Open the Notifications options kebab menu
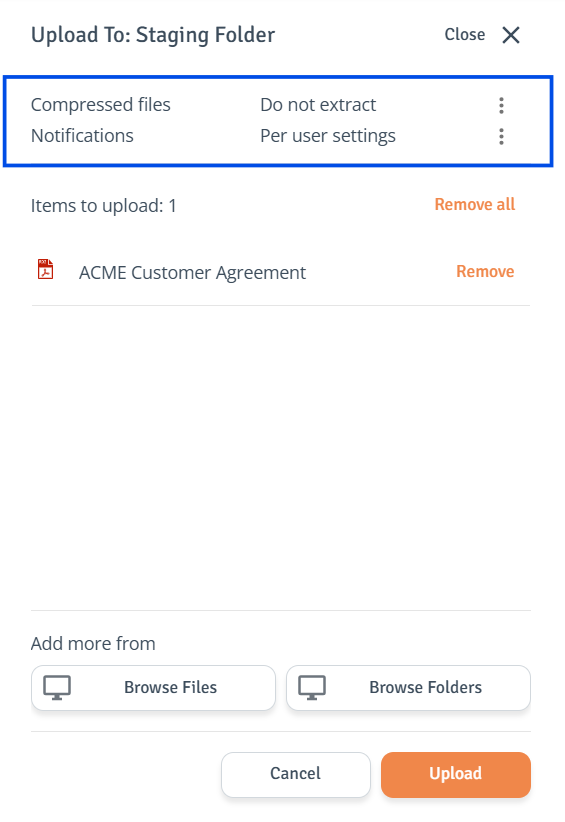 [501, 136]
